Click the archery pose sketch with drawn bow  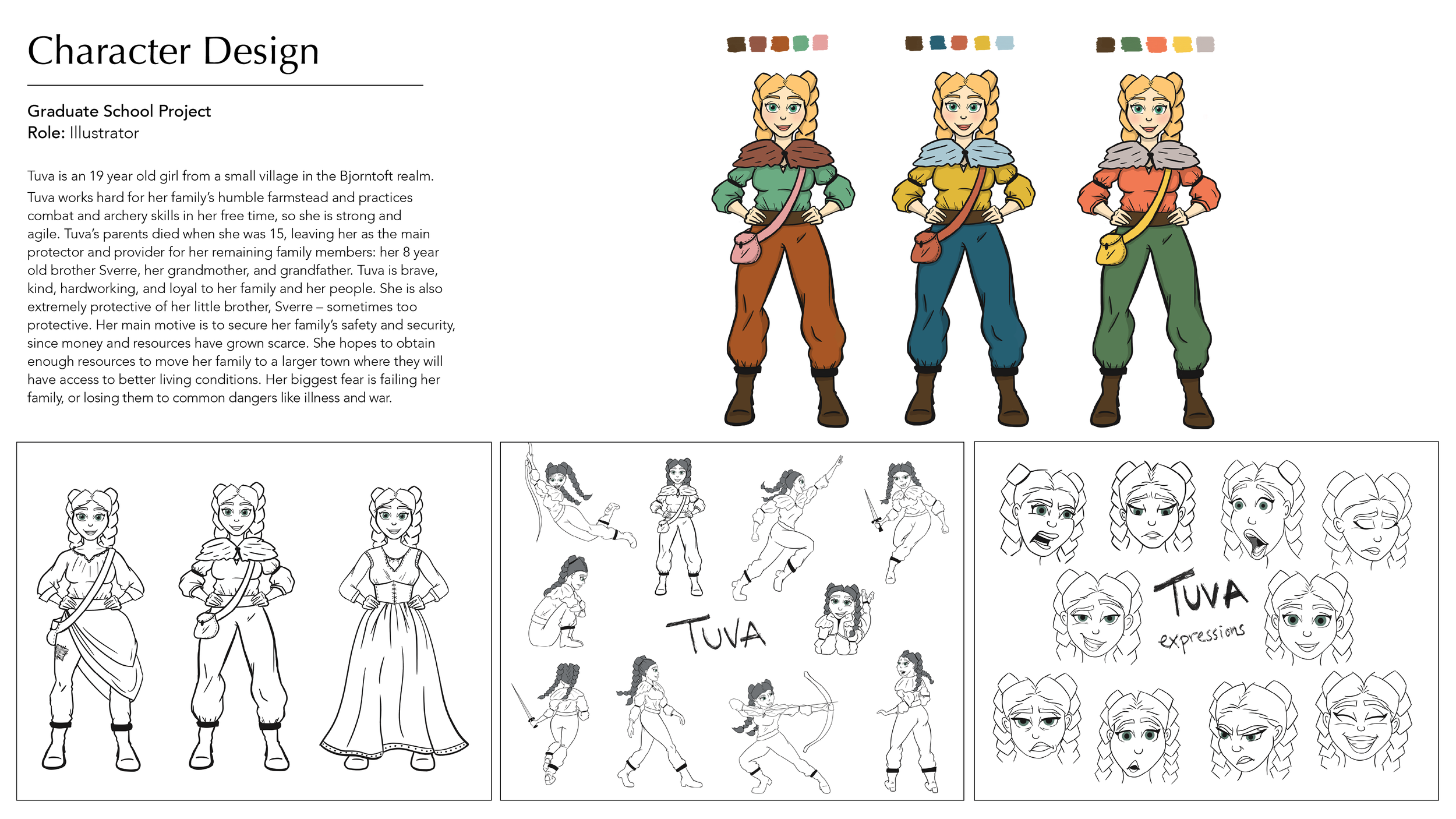[x=783, y=732]
